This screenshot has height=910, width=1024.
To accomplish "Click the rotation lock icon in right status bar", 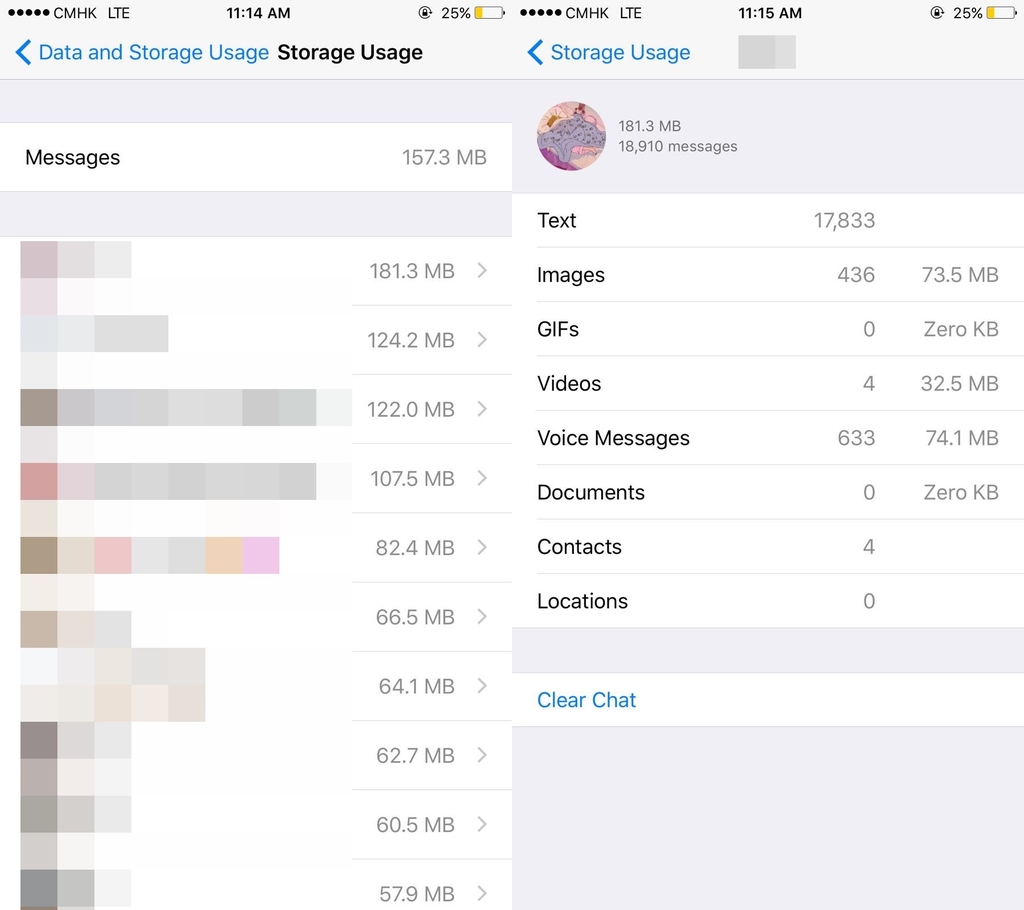I will tap(937, 12).
